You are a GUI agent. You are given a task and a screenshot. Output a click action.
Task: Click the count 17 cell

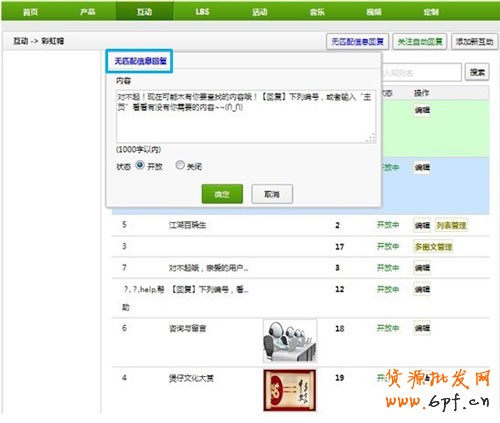click(x=339, y=247)
